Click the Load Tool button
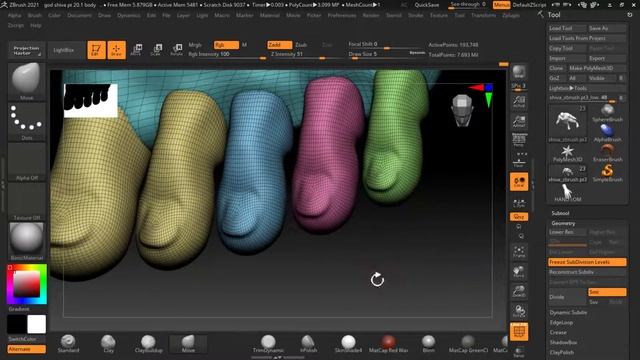 click(567, 28)
